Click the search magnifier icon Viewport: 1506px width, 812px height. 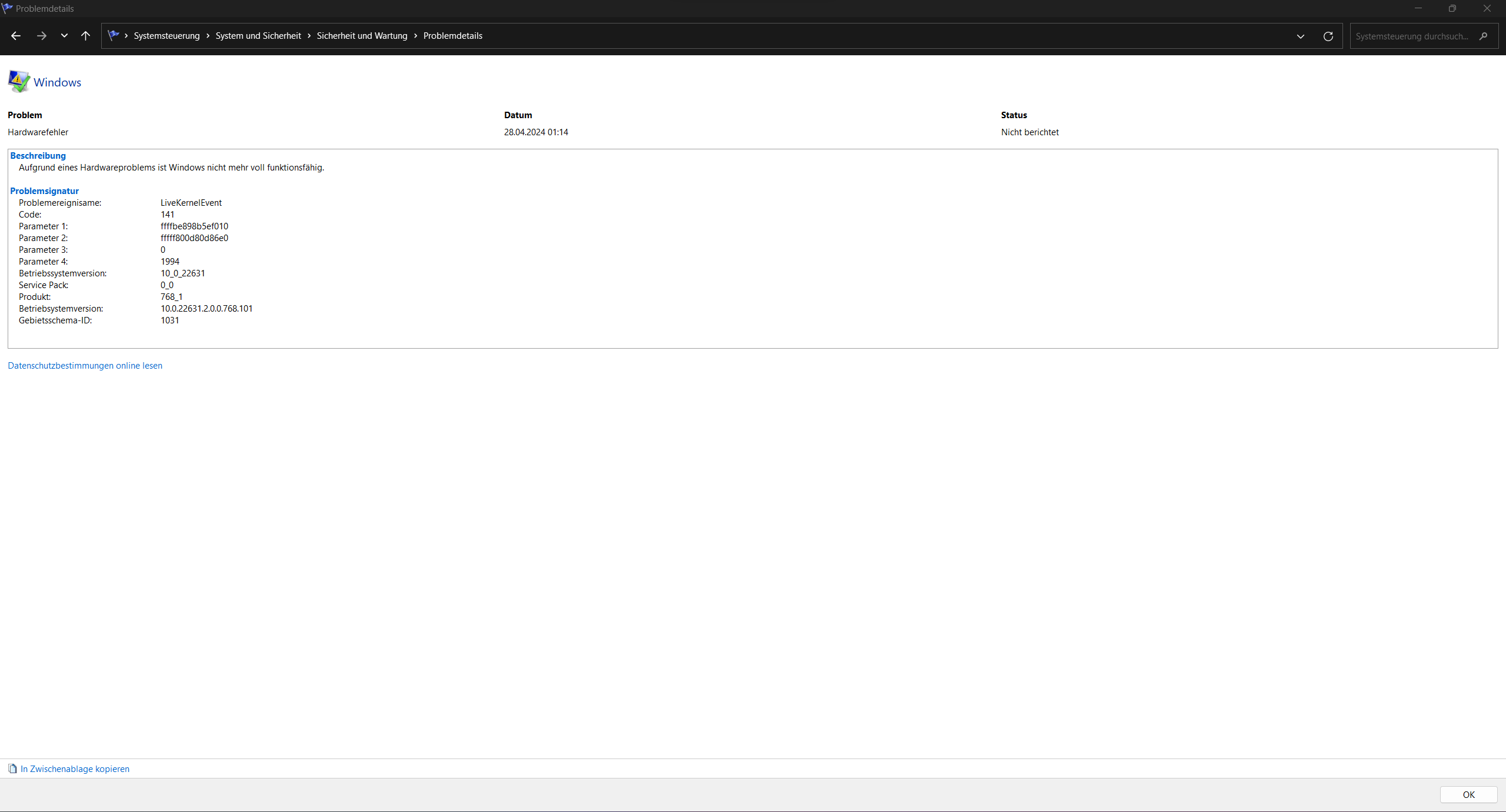click(x=1484, y=36)
